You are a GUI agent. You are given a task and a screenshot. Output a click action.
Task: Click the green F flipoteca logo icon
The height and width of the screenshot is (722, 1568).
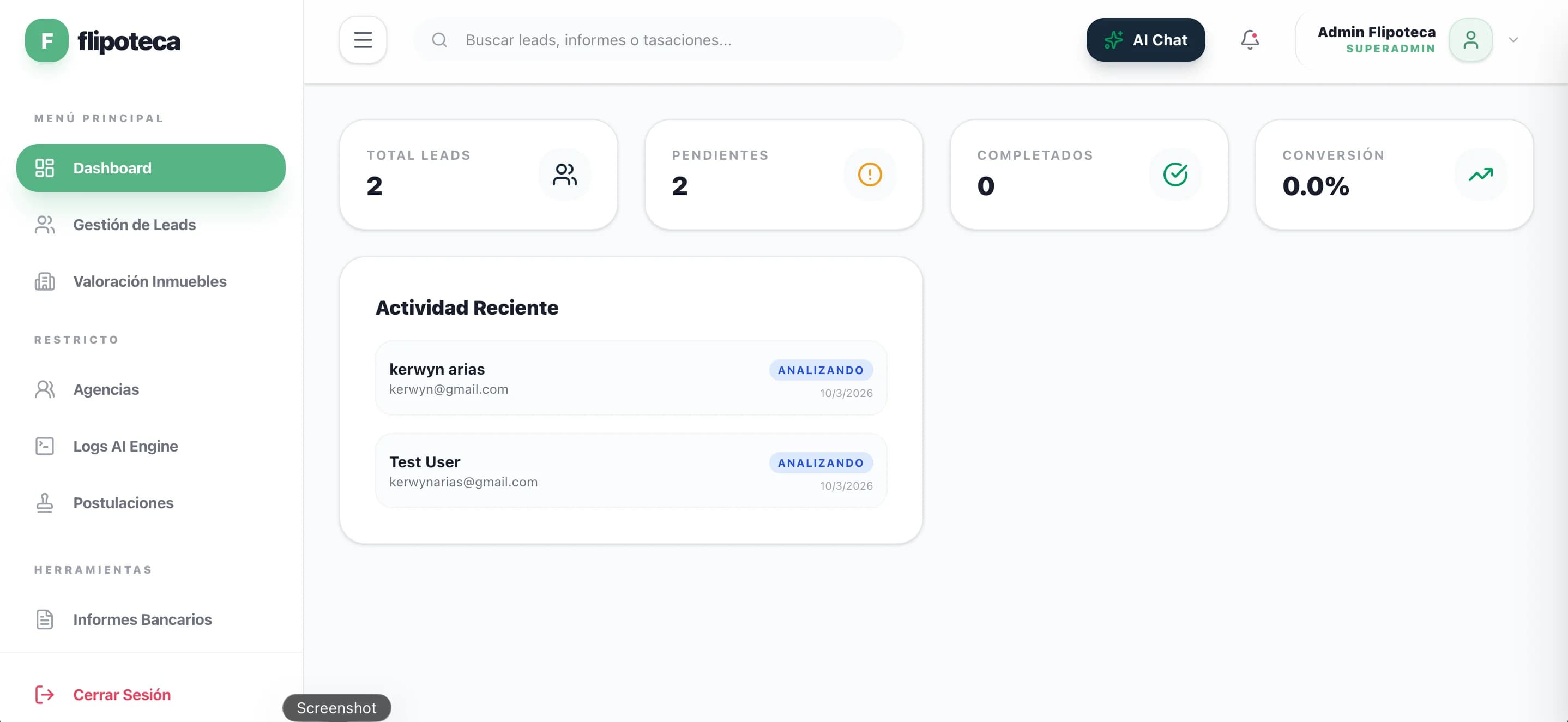[x=46, y=40]
